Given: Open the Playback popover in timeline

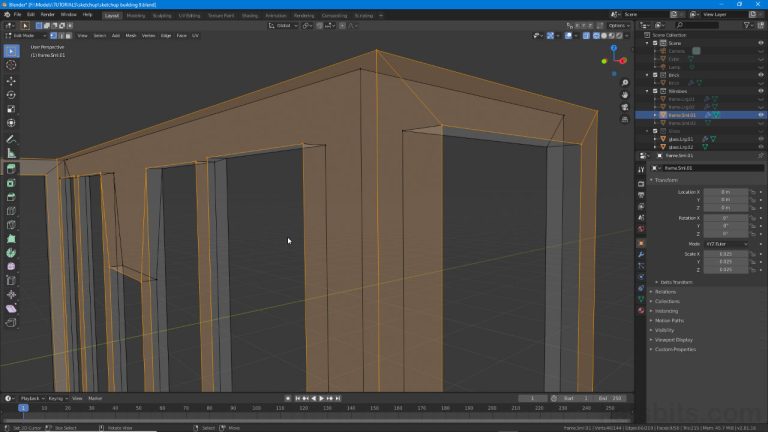Looking at the screenshot, I should (x=32, y=399).
